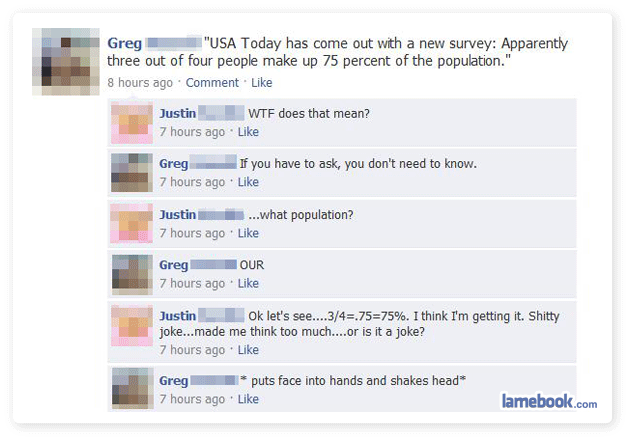Click Greg's name on the original post

click(125, 43)
